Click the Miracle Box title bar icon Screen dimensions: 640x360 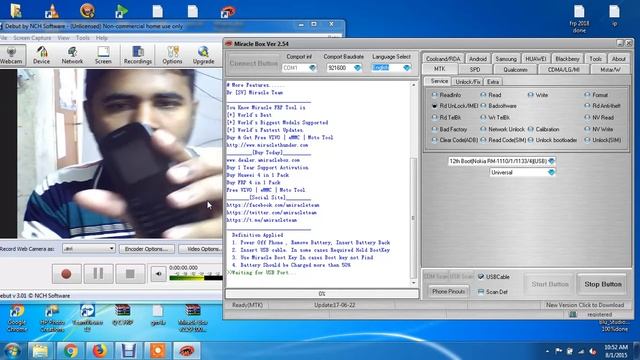click(229, 44)
